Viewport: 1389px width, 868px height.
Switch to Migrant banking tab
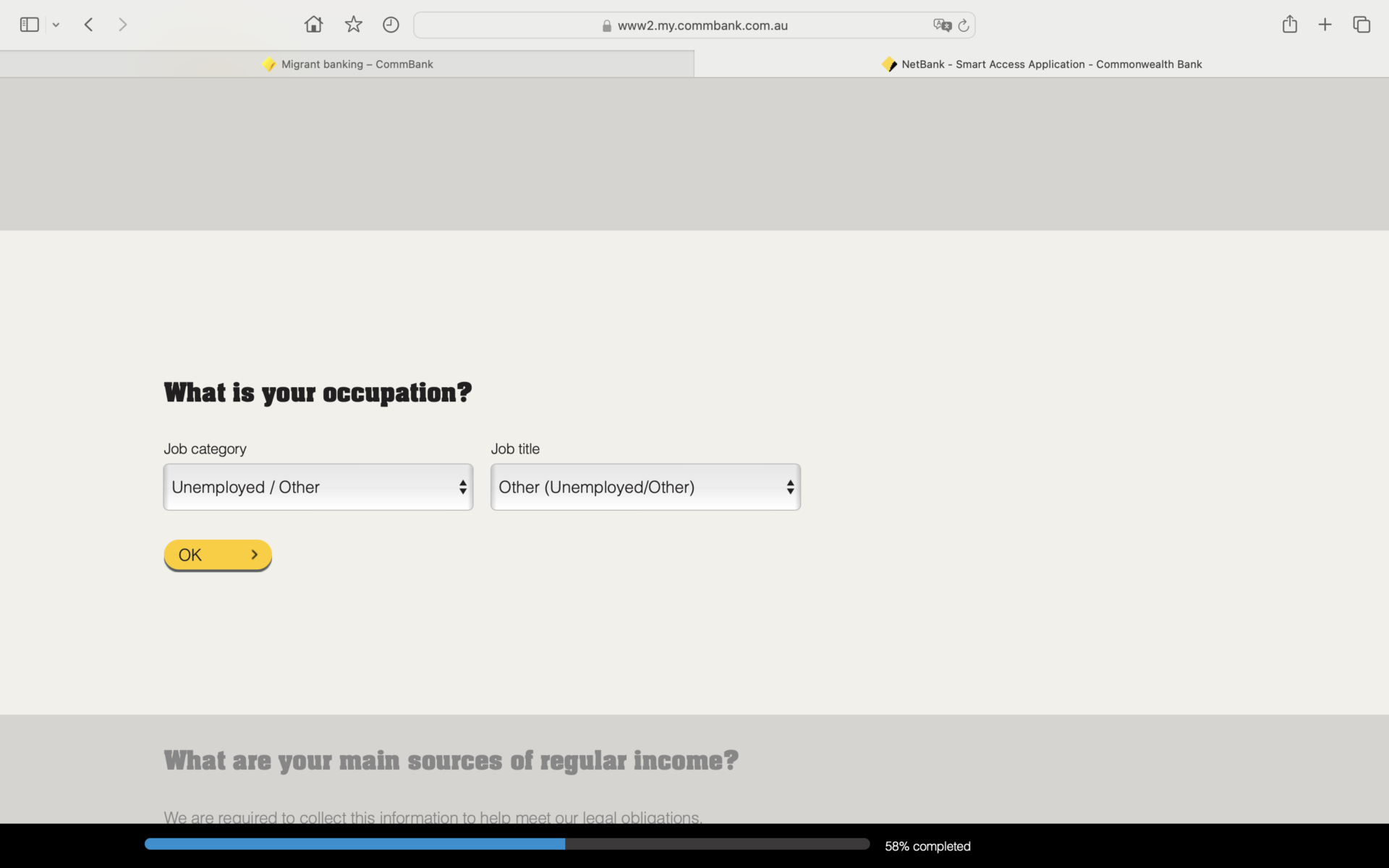pos(347,64)
